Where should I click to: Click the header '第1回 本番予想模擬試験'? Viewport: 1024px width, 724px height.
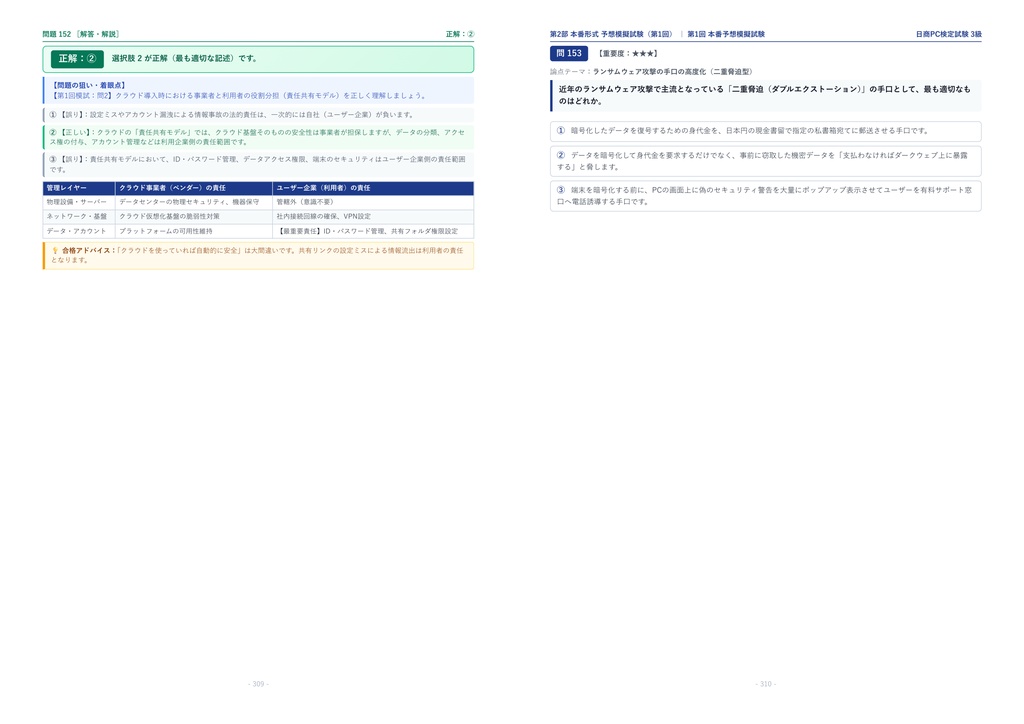pyautogui.click(x=726, y=34)
